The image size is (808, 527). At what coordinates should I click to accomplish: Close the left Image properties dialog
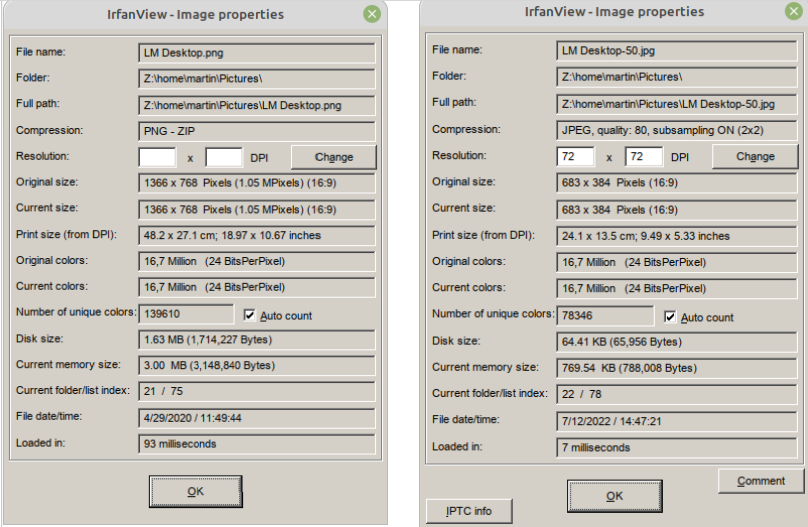pos(372,14)
